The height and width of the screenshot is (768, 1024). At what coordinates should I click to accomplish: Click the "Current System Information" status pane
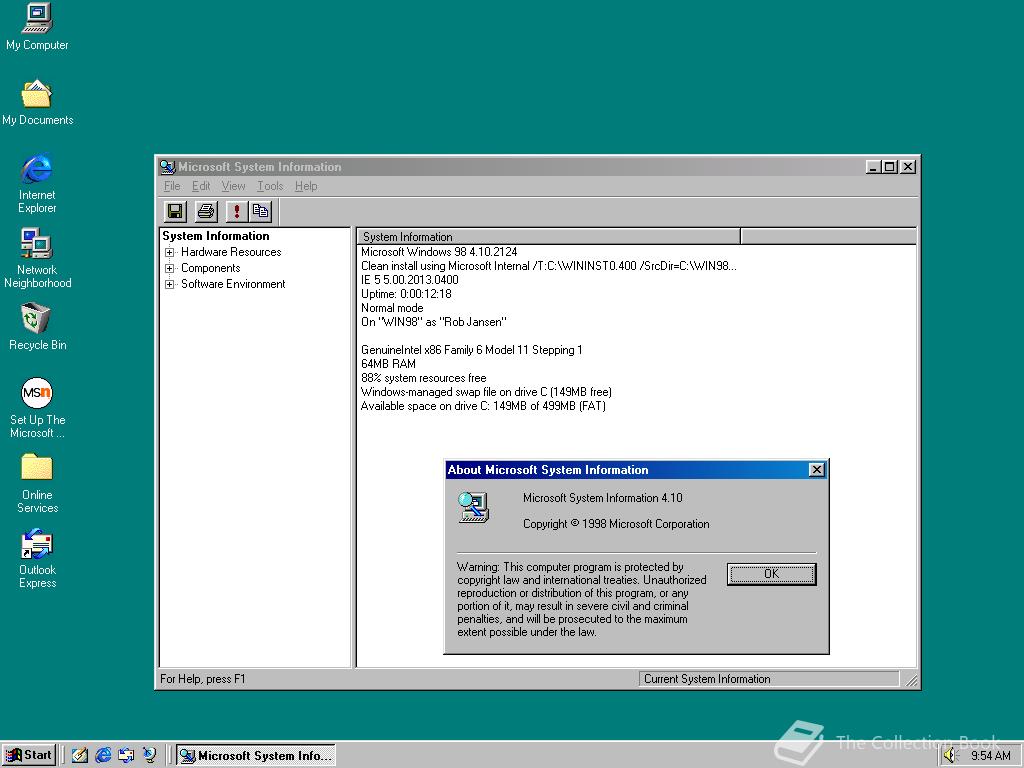(x=769, y=679)
